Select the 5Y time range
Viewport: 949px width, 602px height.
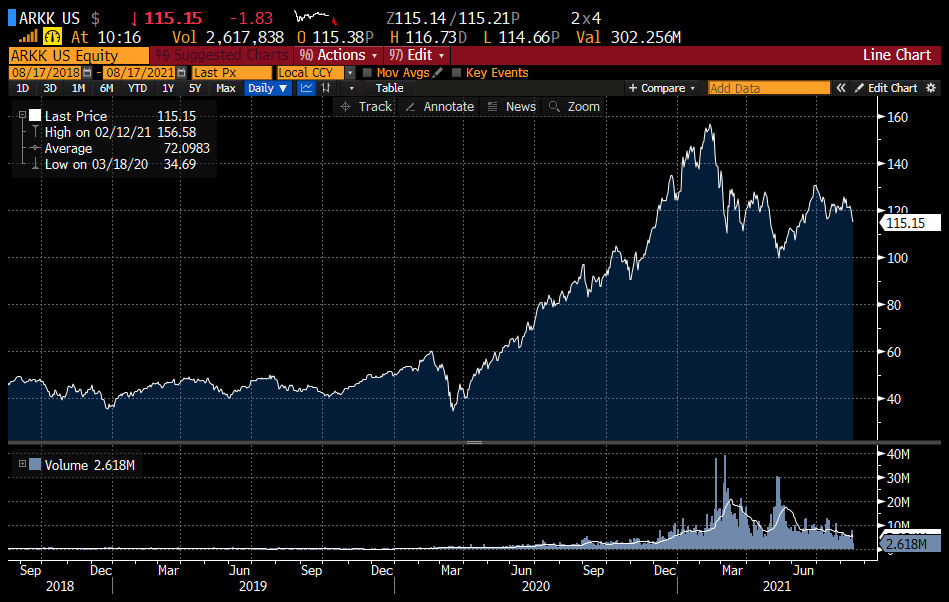195,88
